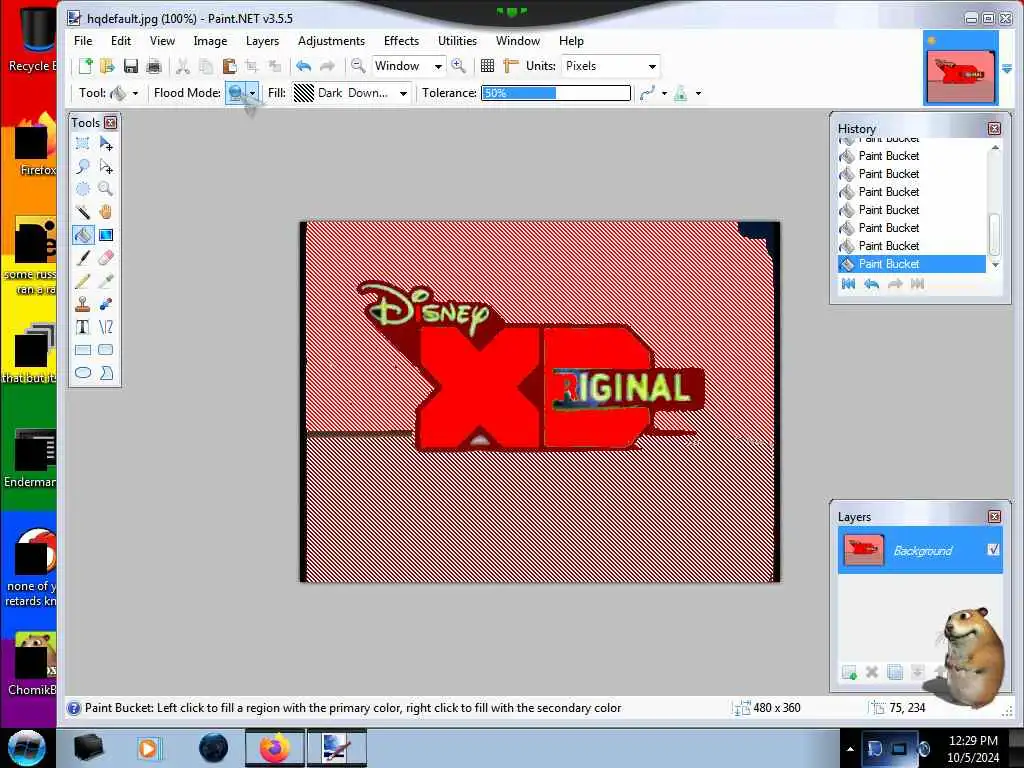This screenshot has height=768, width=1024.
Task: Click the Undo arrow in the toolbar
Action: [304, 65]
